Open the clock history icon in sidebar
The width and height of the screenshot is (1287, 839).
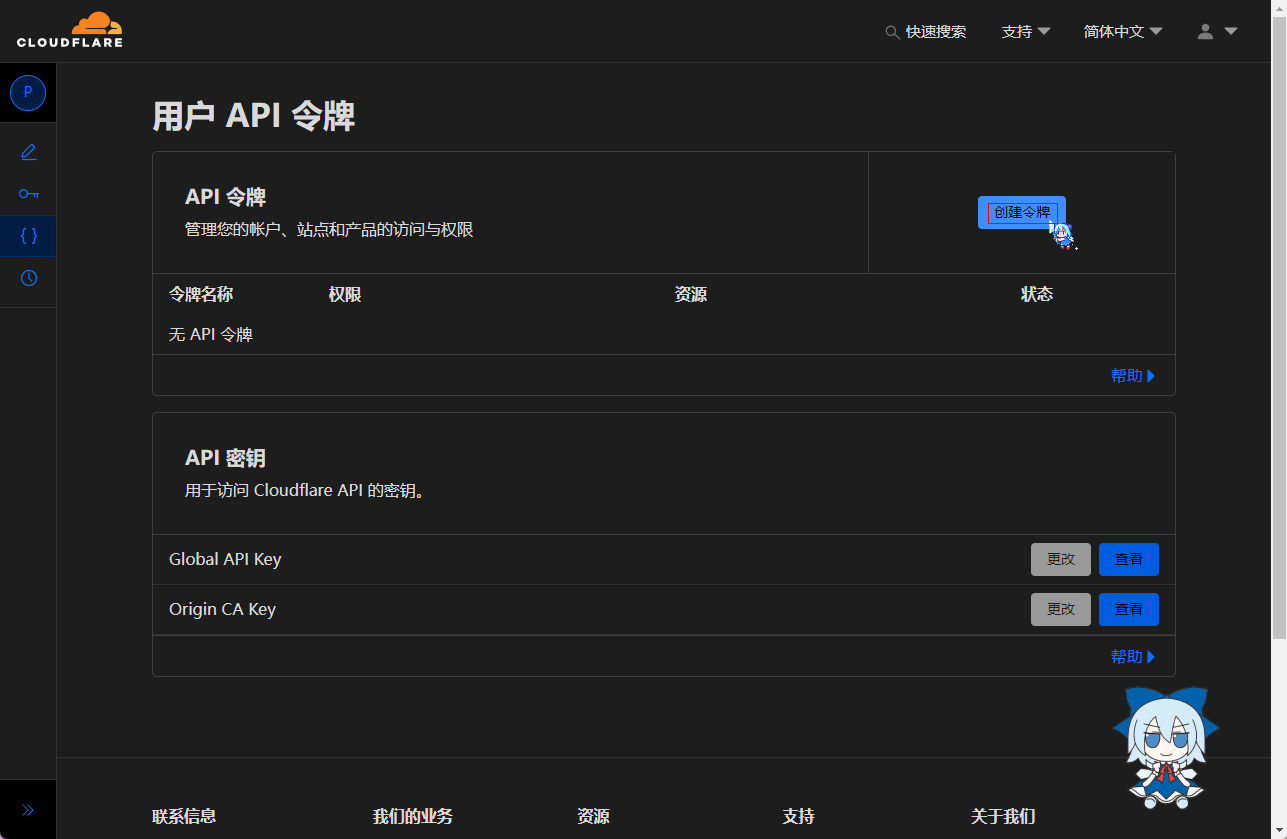point(28,278)
